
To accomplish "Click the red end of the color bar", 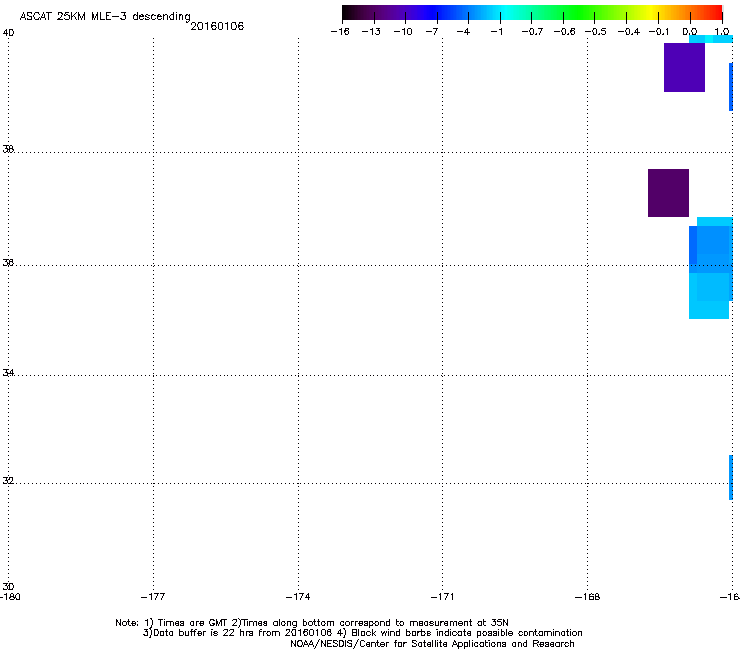I will [x=715, y=12].
